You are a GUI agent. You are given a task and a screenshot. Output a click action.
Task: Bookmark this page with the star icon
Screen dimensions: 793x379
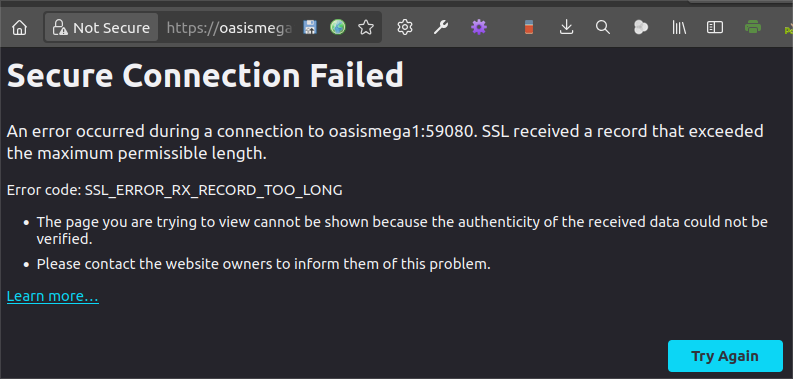pyautogui.click(x=366, y=27)
